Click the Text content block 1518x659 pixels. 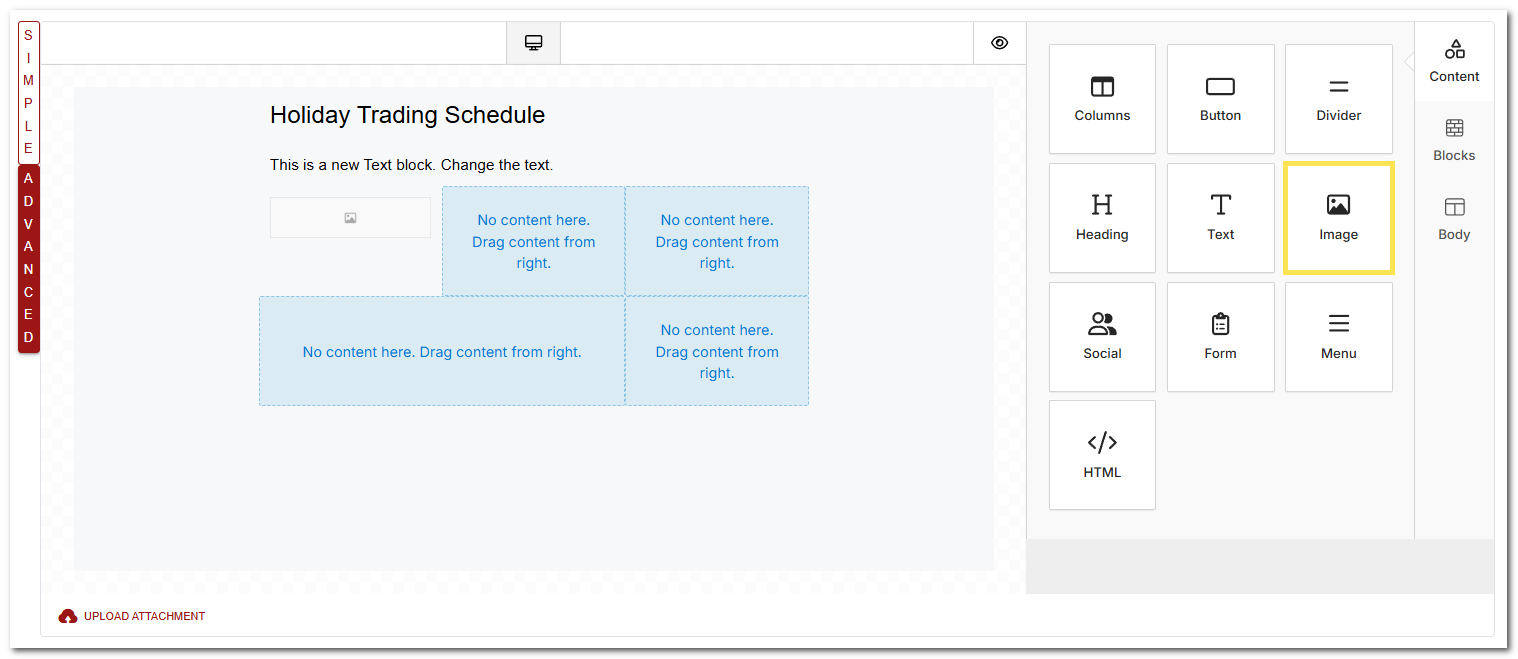point(1220,217)
